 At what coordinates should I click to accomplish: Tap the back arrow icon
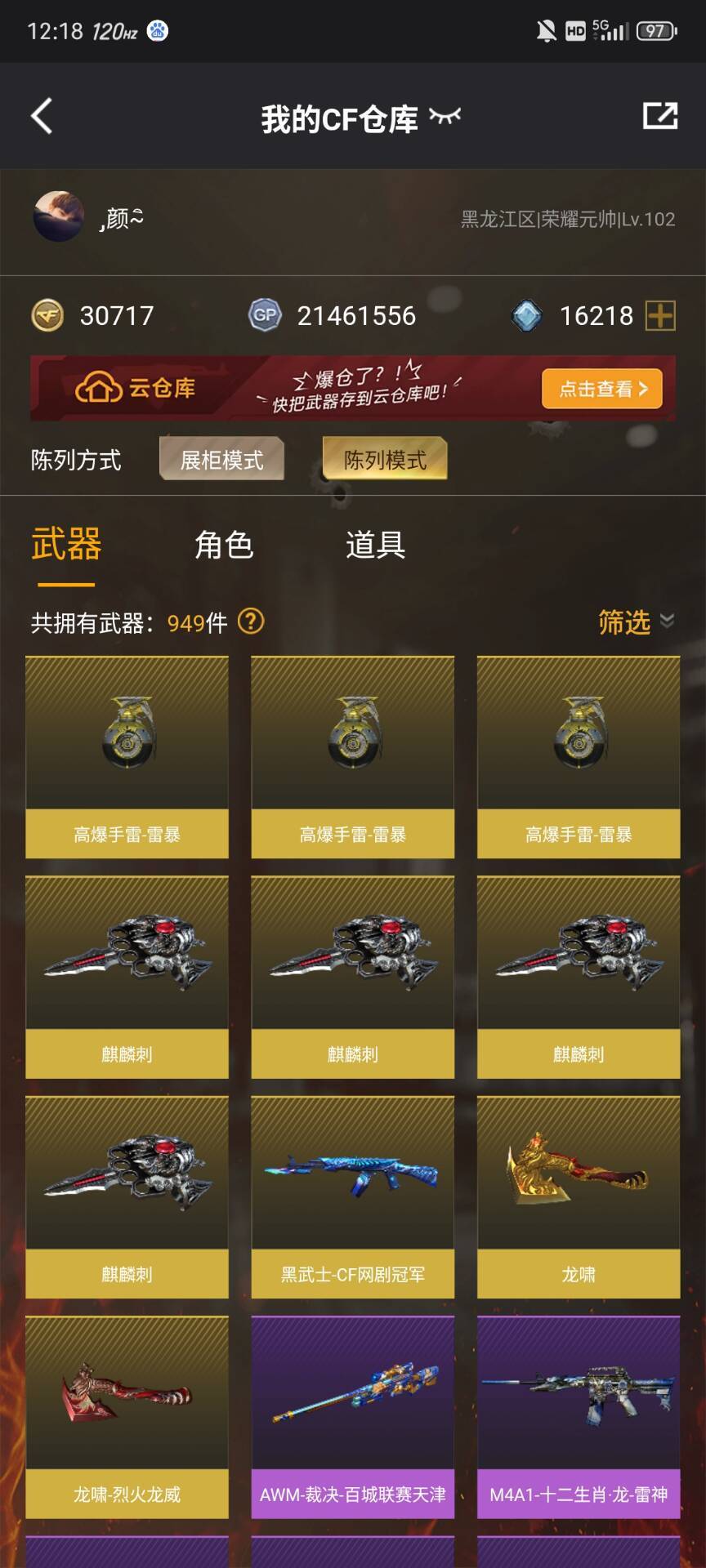pos(42,116)
